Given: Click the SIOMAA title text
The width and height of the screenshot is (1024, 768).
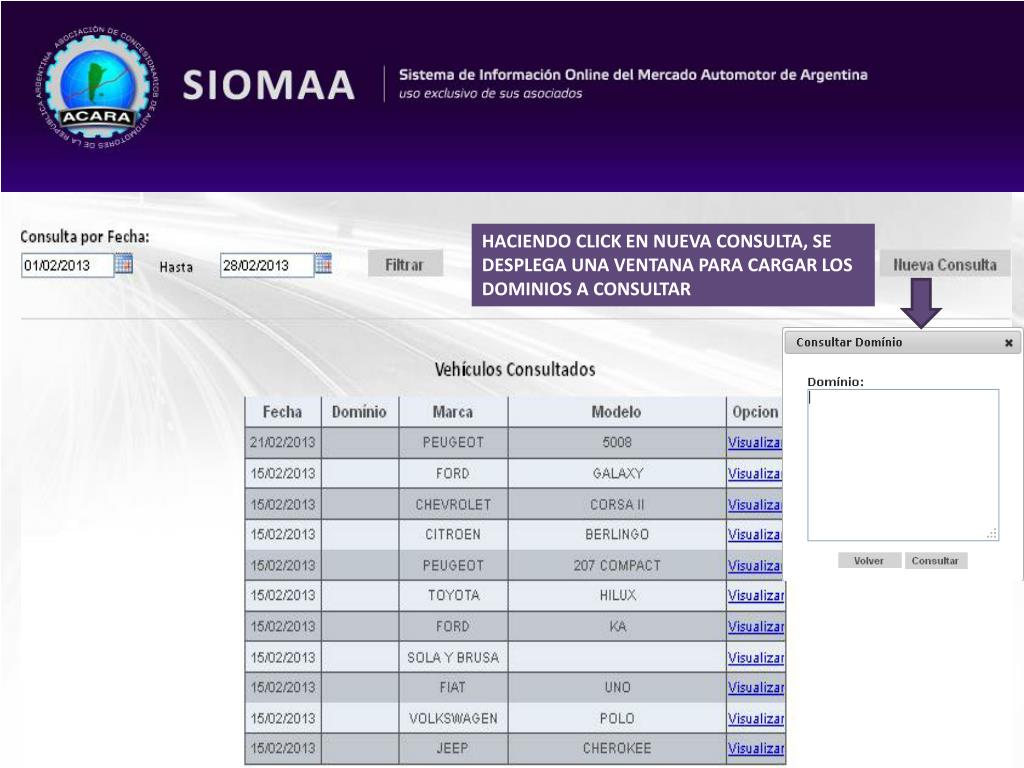Looking at the screenshot, I should coord(268,86).
